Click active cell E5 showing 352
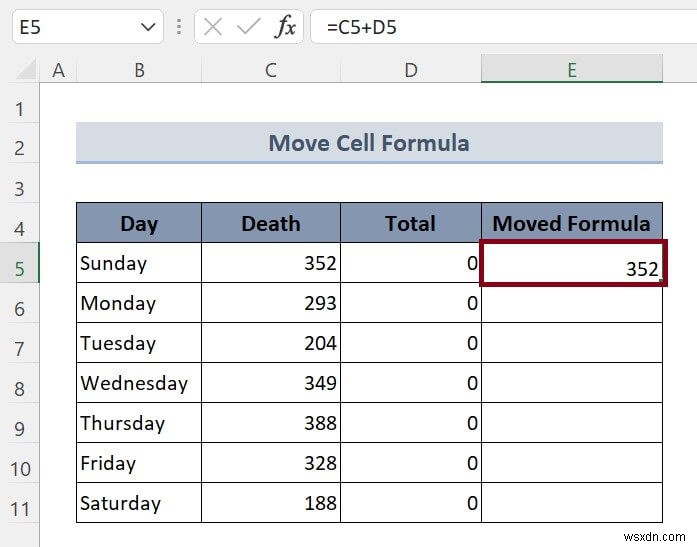Image resolution: width=697 pixels, height=547 pixels. 573,263
